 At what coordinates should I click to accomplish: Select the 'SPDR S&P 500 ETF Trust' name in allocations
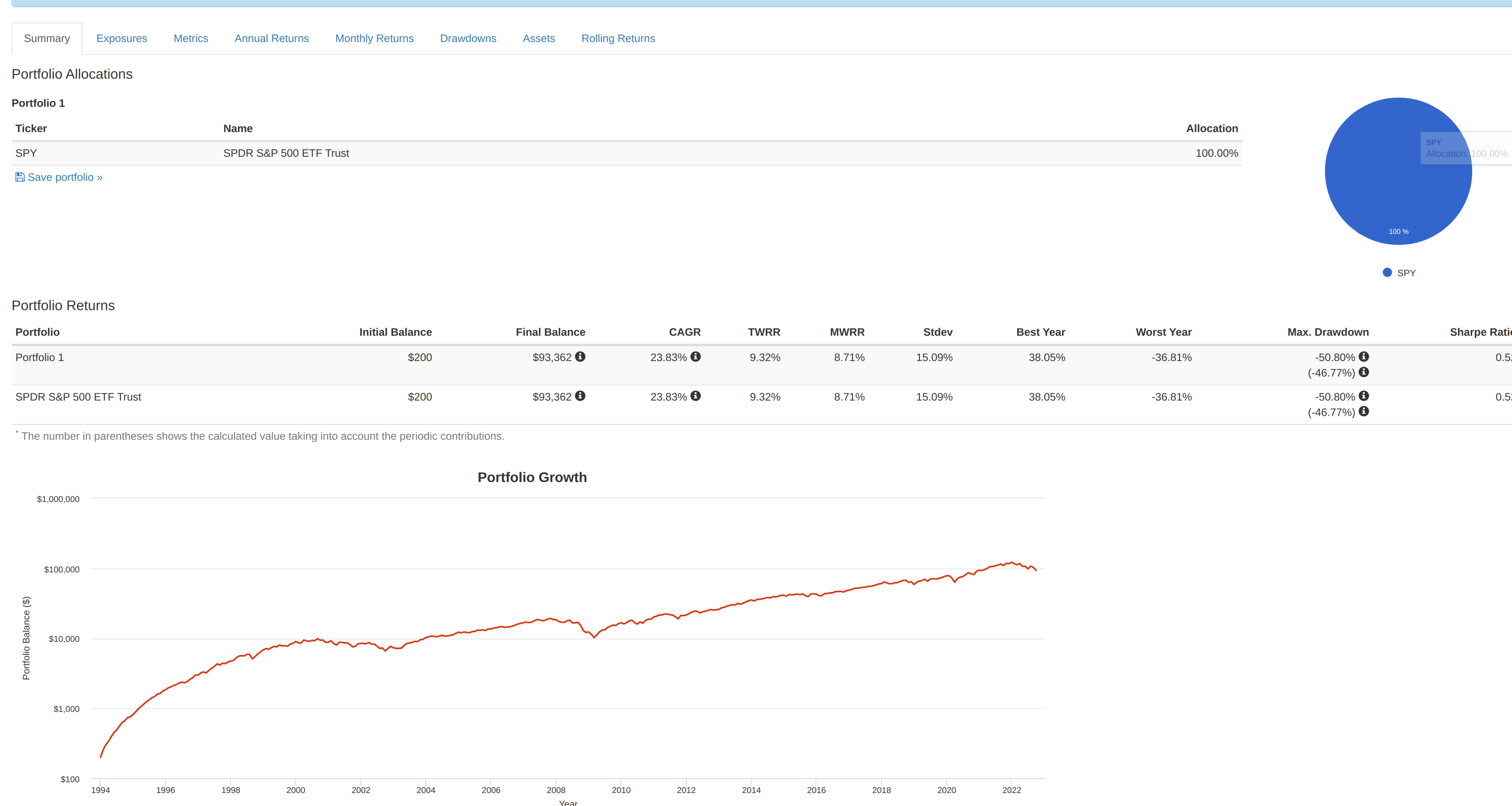[x=286, y=153]
